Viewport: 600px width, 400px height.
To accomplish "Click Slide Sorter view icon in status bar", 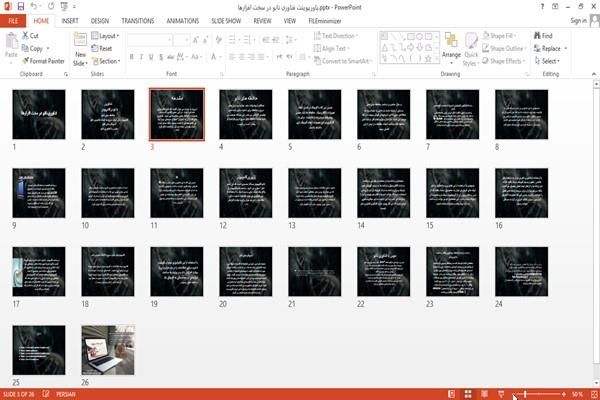I will tap(468, 394).
